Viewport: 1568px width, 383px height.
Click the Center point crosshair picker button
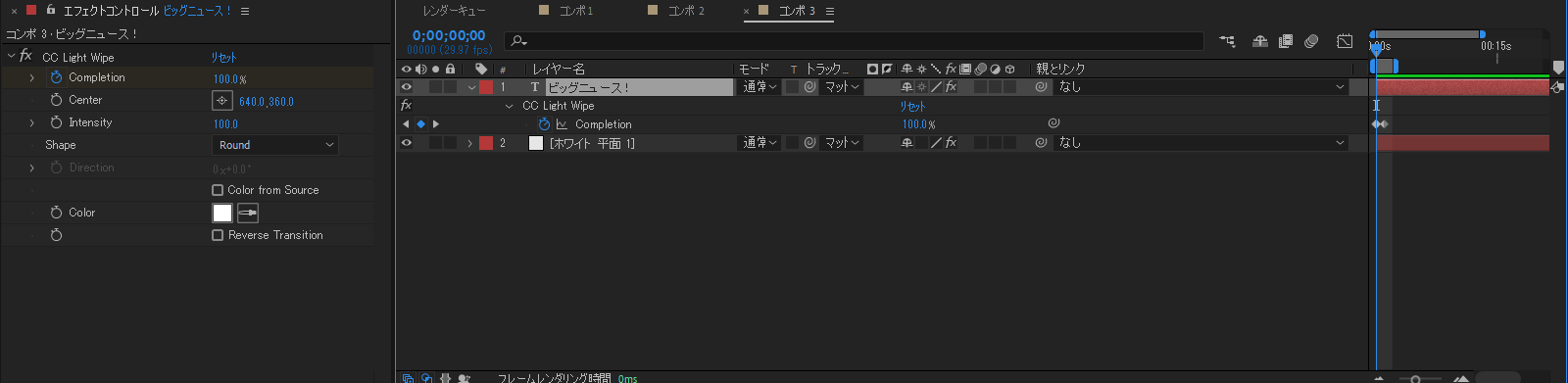222,100
